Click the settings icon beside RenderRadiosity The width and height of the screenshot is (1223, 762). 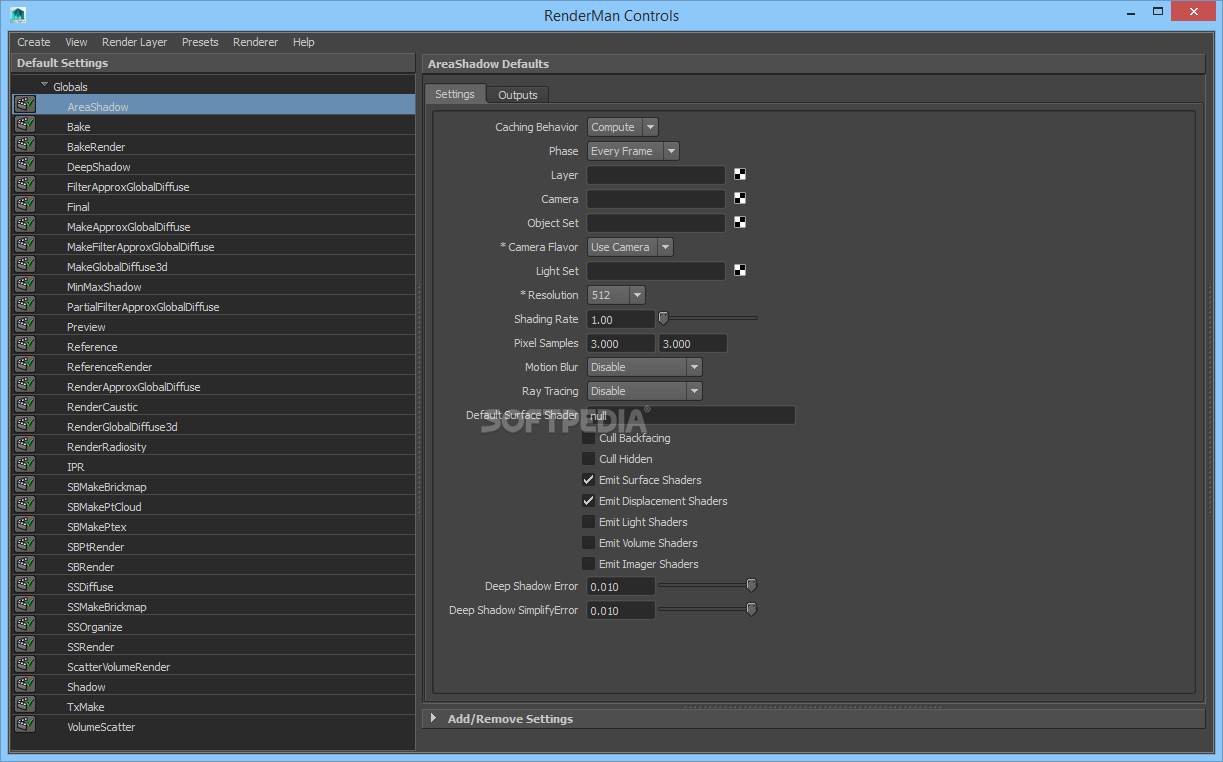[25, 444]
